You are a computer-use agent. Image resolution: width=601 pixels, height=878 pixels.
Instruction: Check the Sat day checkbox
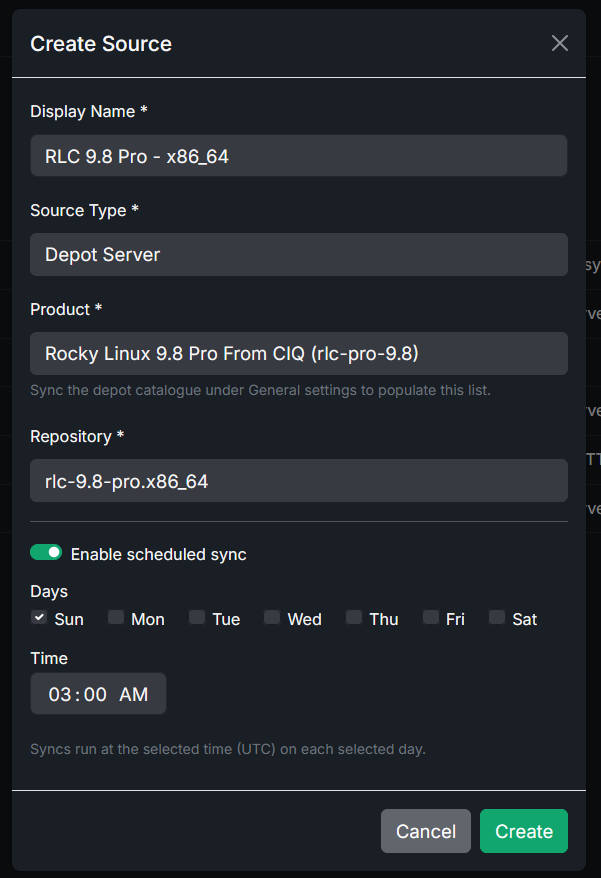(496, 618)
